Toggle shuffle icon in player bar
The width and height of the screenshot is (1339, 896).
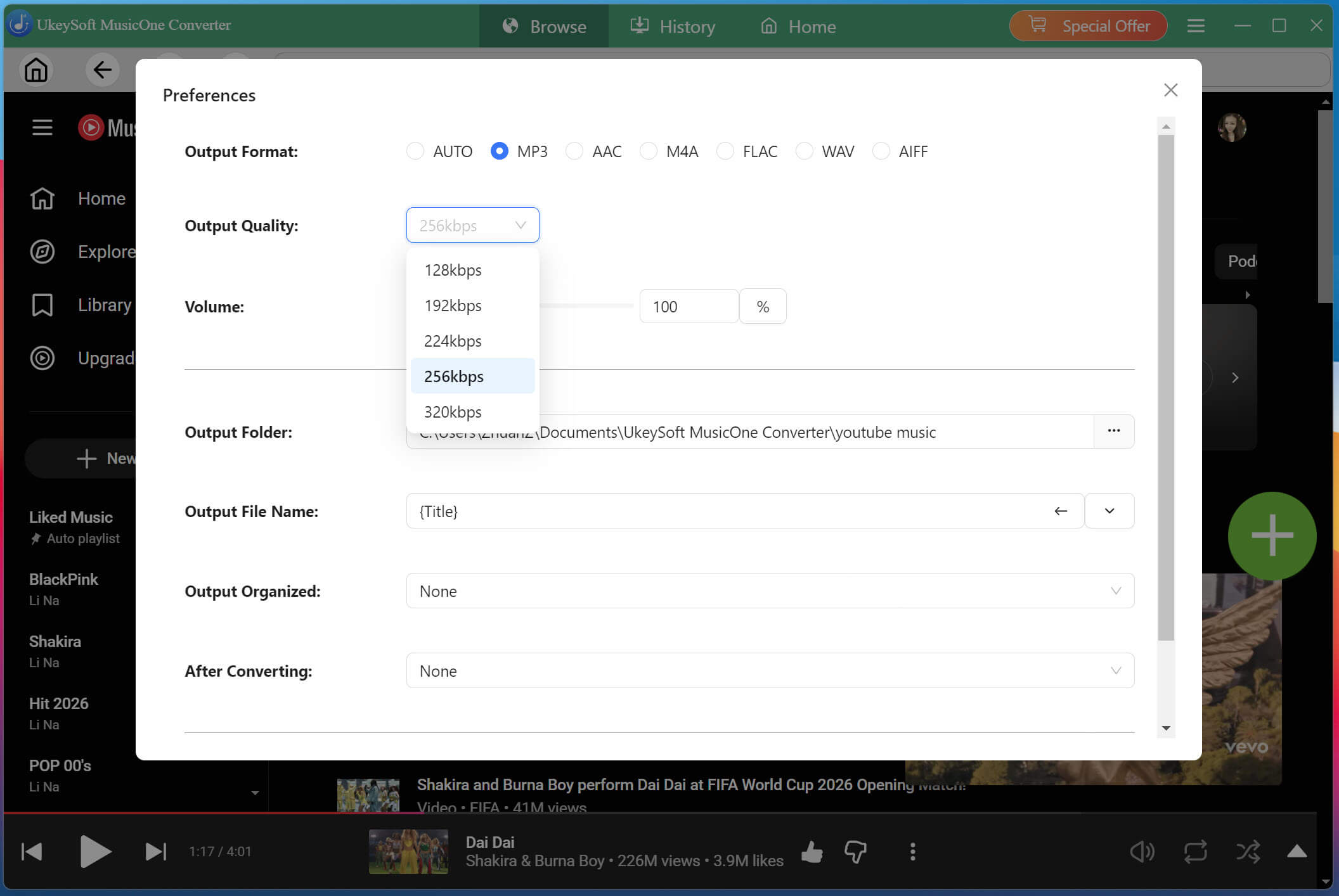(1248, 852)
